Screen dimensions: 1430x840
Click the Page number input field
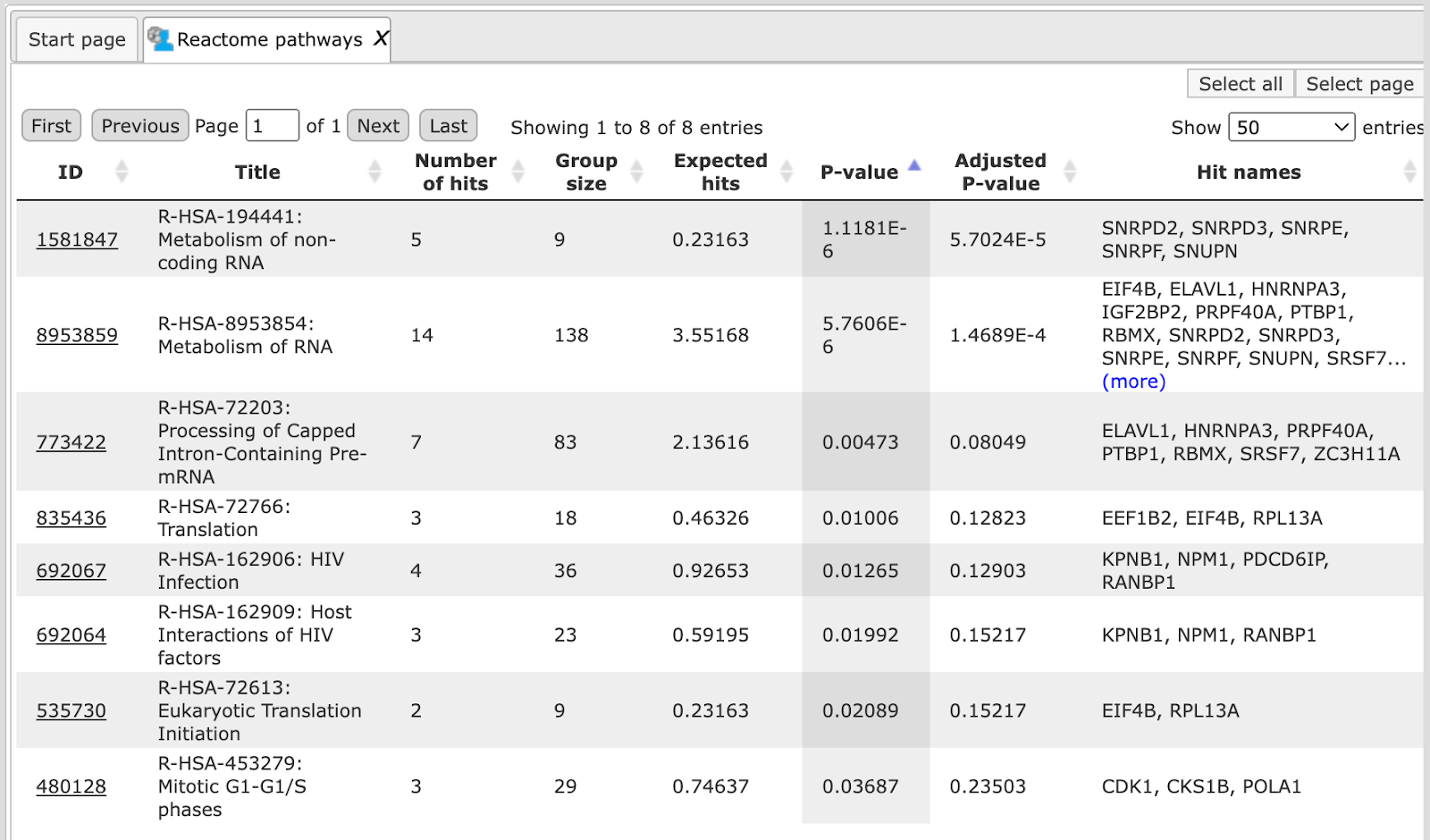click(272, 126)
